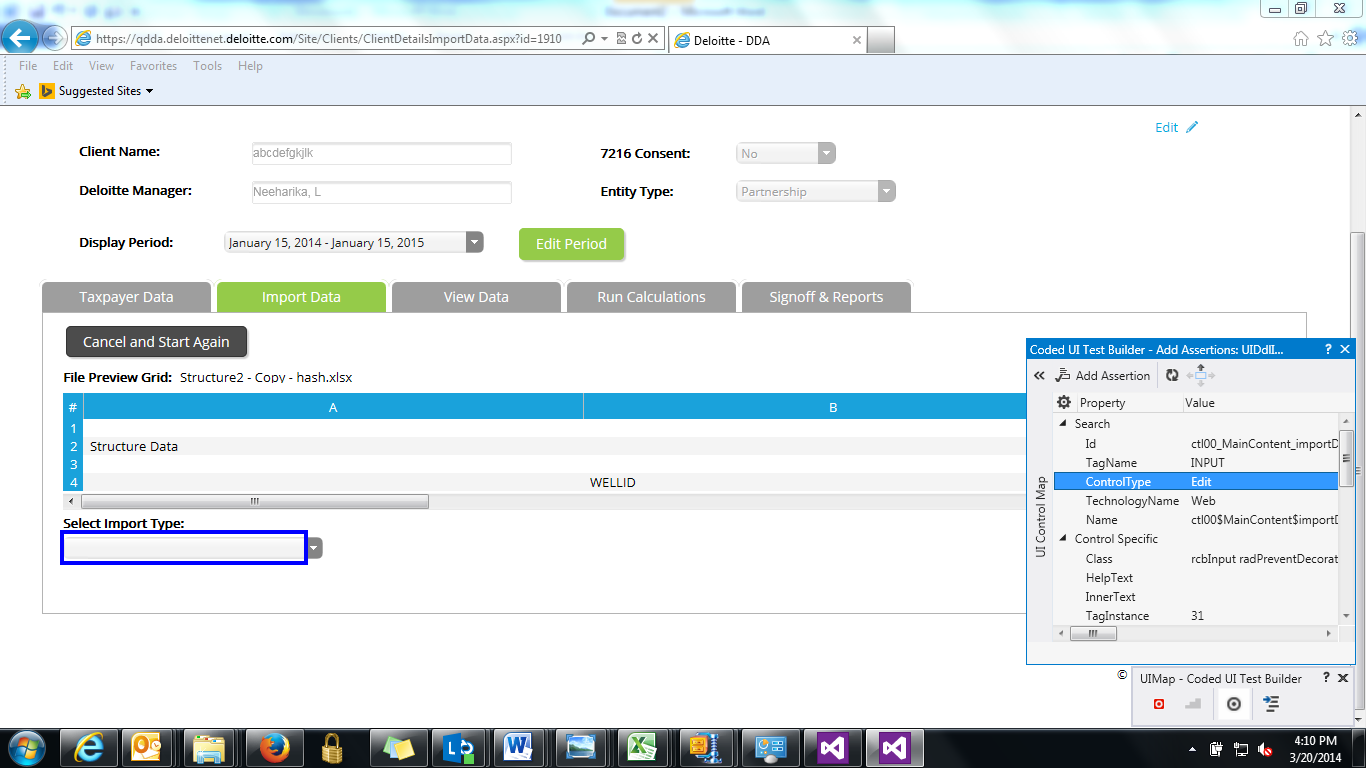
Task: Click the Generate Code icon in UIMap builder
Action: tap(1271, 704)
